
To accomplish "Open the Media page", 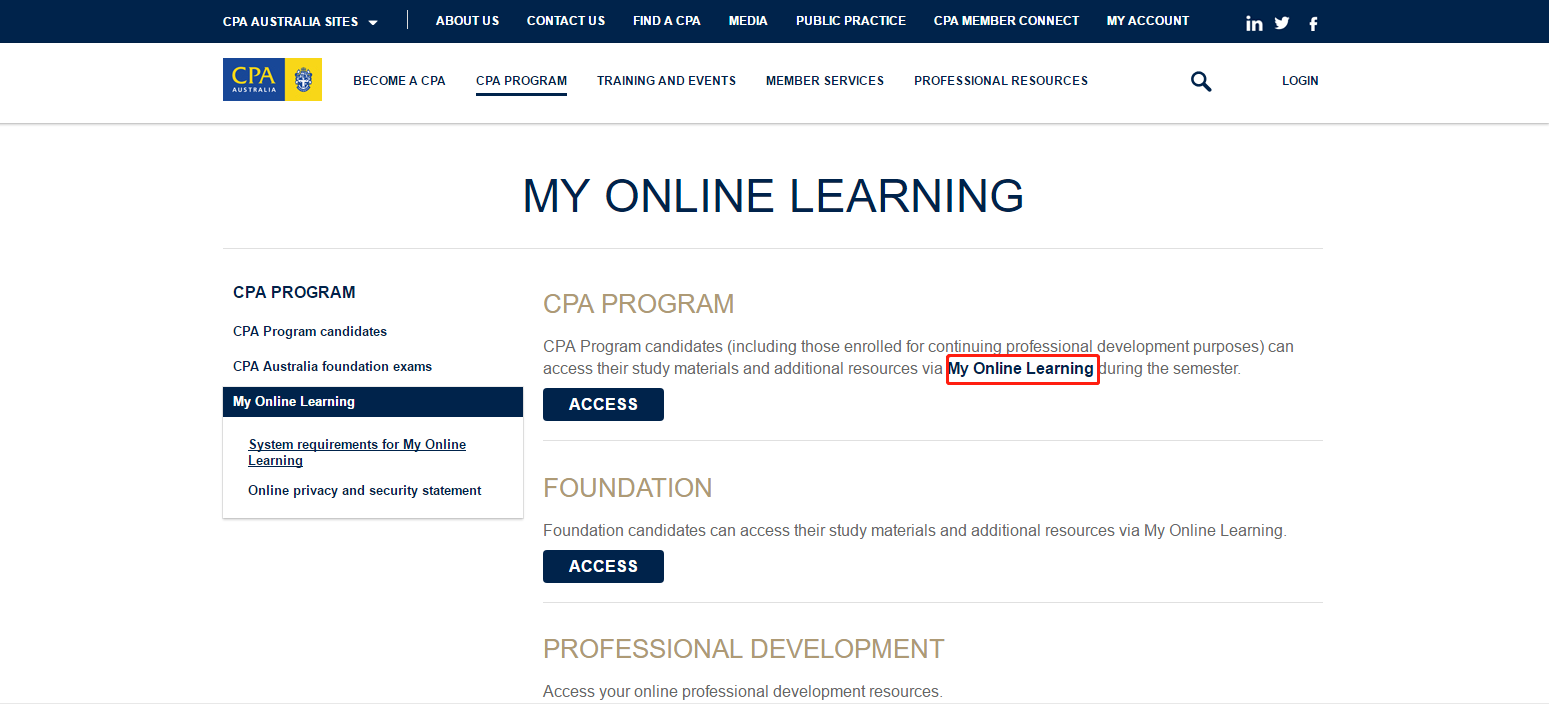I will pyautogui.click(x=748, y=21).
